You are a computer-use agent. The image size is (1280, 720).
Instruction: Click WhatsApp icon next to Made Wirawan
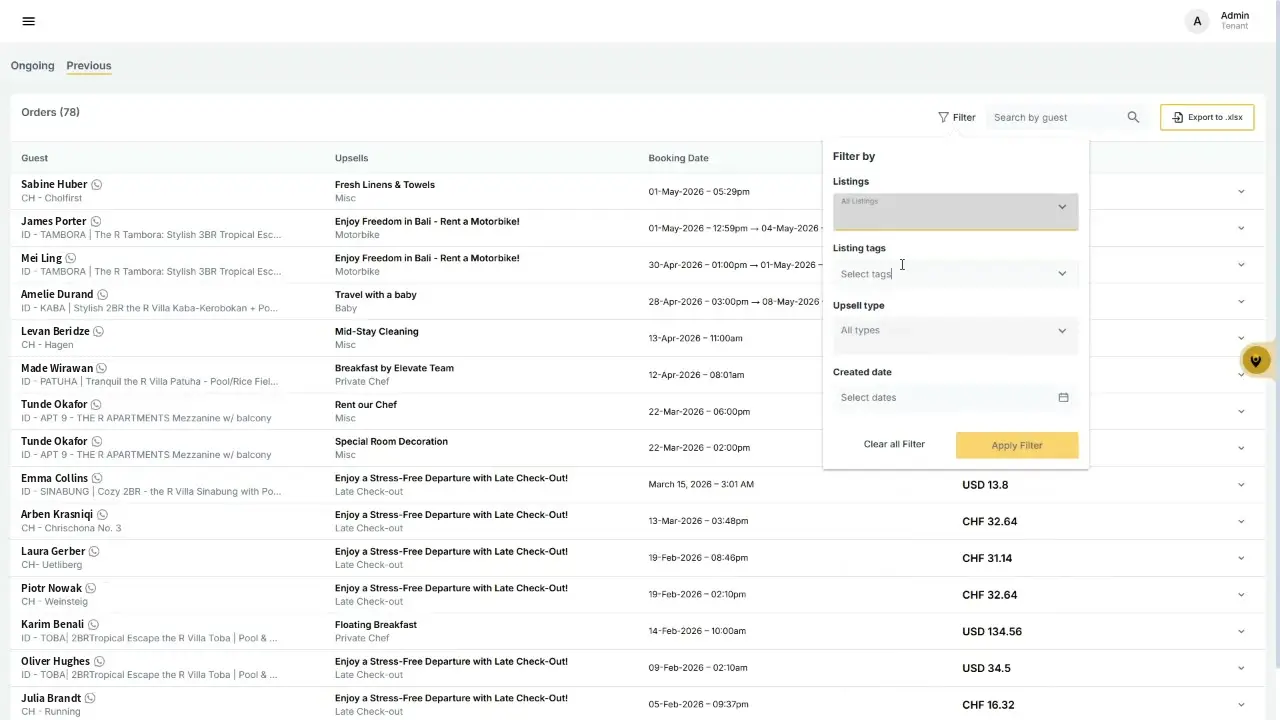[102, 368]
